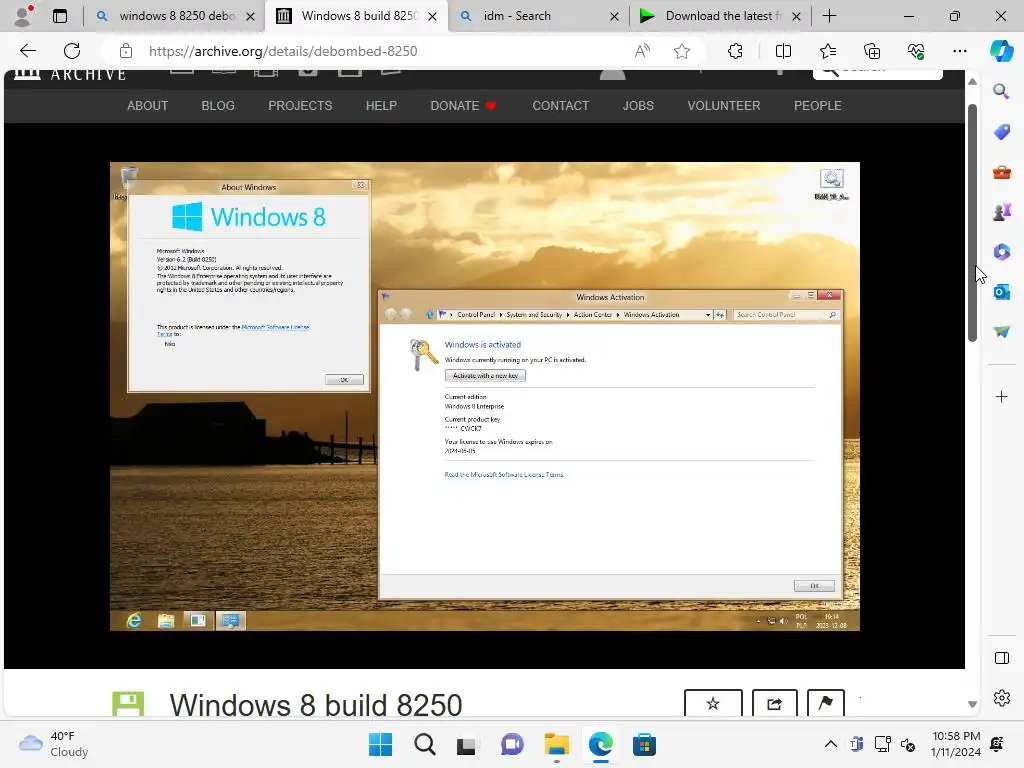Open Browser essentials heart icon
Screen dimensions: 1024x768
tap(916, 51)
